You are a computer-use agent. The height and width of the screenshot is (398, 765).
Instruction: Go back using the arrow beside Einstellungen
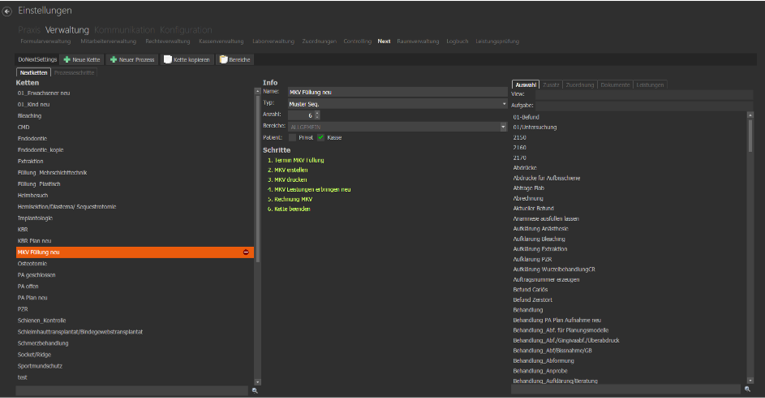tap(7, 11)
